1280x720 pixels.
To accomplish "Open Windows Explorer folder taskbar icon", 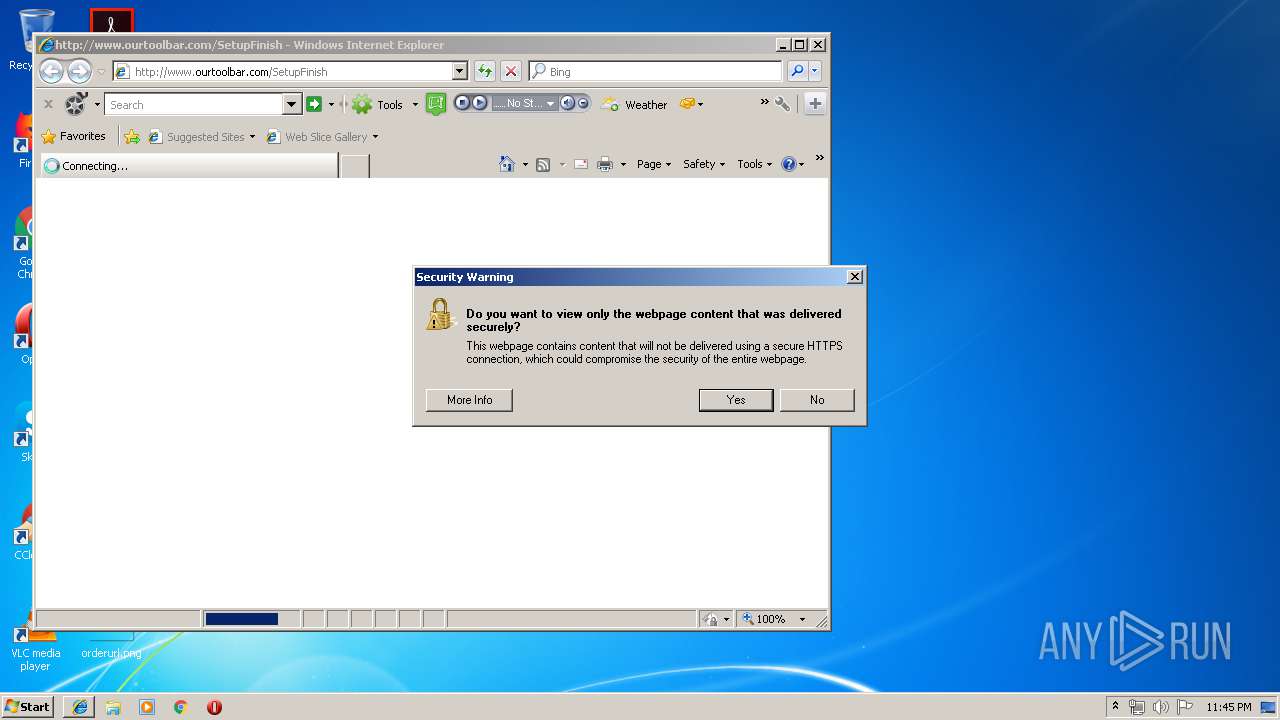I will tap(113, 707).
